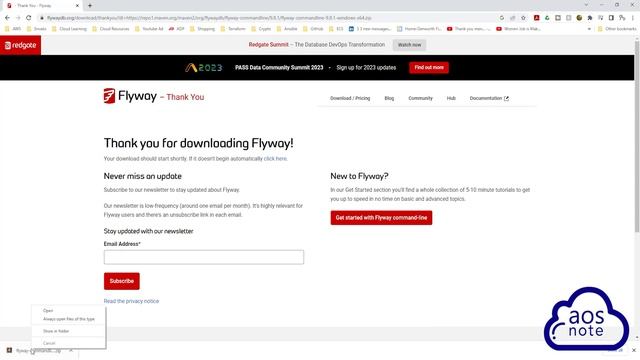The height and width of the screenshot is (360, 640).
Task: Click the forward navigation arrow
Action: [18, 18]
